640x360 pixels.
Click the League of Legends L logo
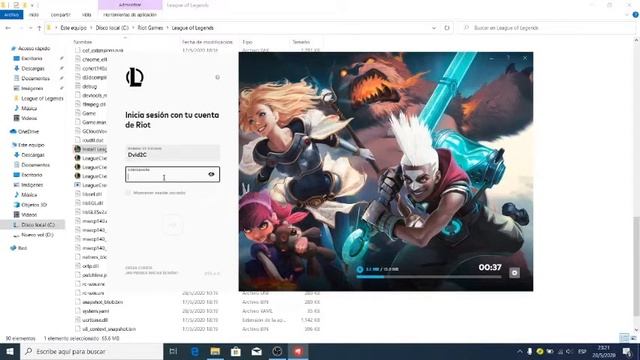click(x=135, y=77)
